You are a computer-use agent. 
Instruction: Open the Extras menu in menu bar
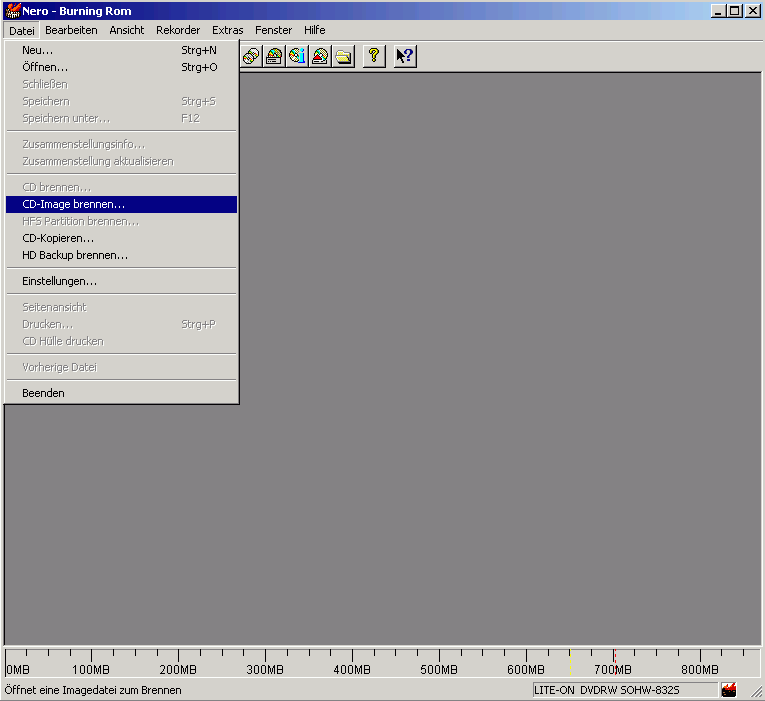point(227,30)
